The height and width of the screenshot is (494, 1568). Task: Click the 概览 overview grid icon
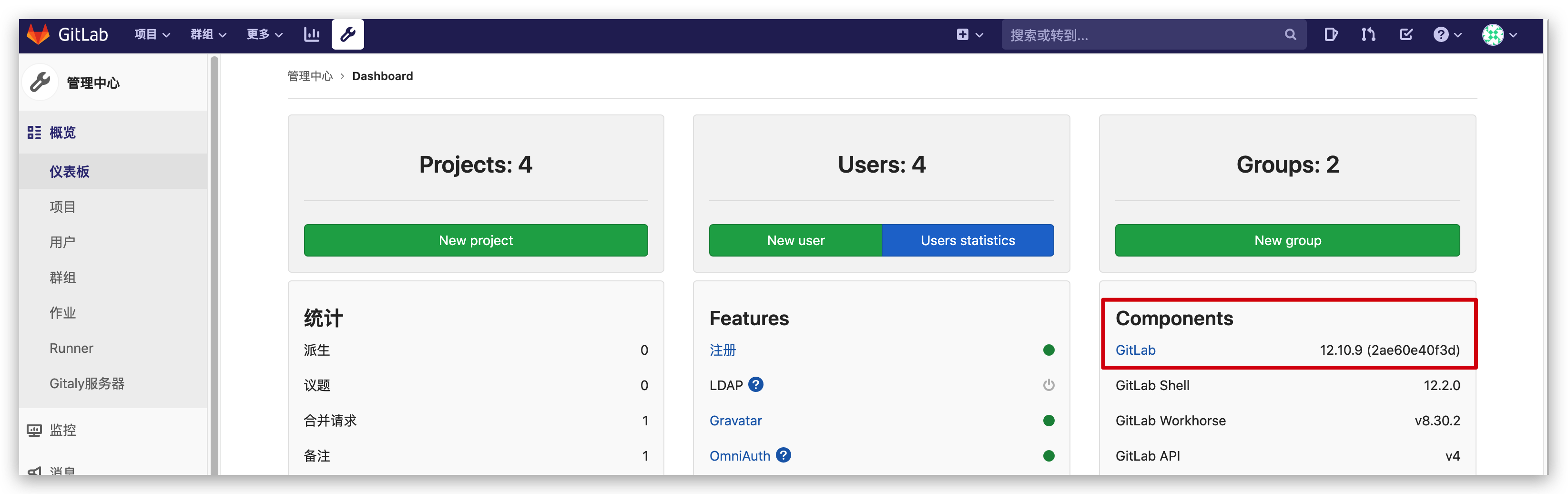coord(34,133)
